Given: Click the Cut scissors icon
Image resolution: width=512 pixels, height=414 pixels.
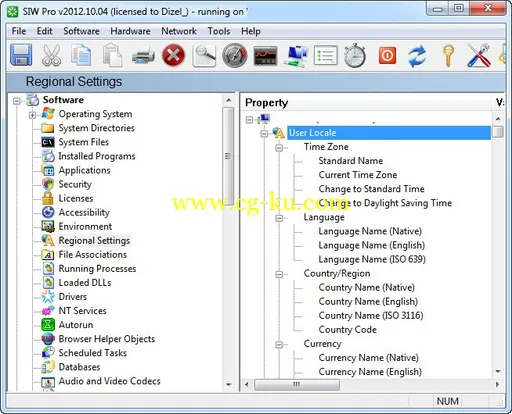Looking at the screenshot, I should pyautogui.click(x=51, y=55).
